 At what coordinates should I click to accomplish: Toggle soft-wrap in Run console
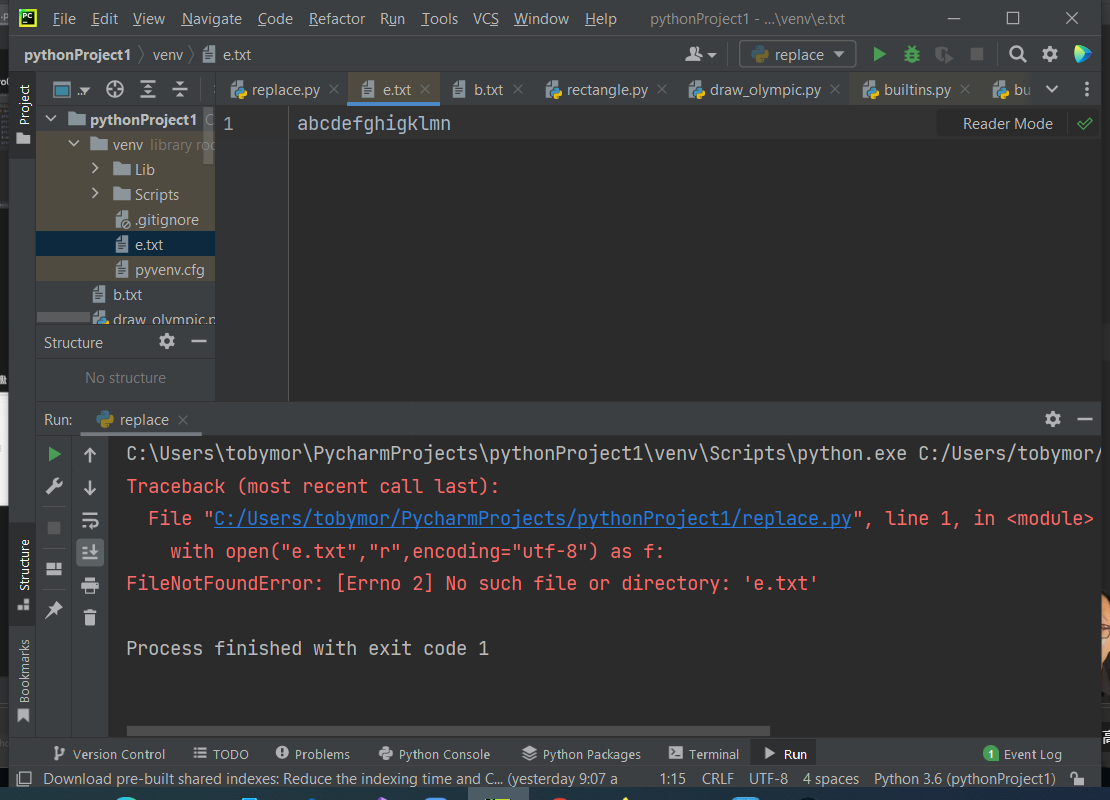[90, 520]
